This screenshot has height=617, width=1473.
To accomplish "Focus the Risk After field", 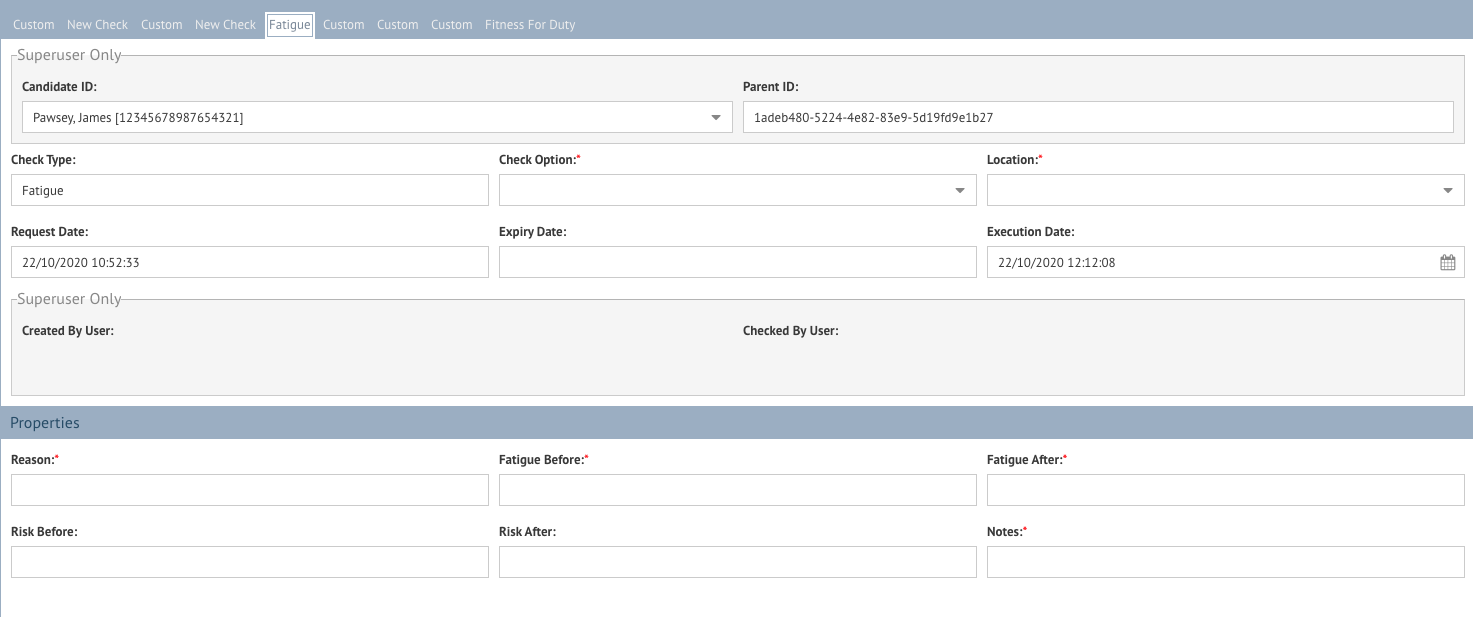I will 737,562.
